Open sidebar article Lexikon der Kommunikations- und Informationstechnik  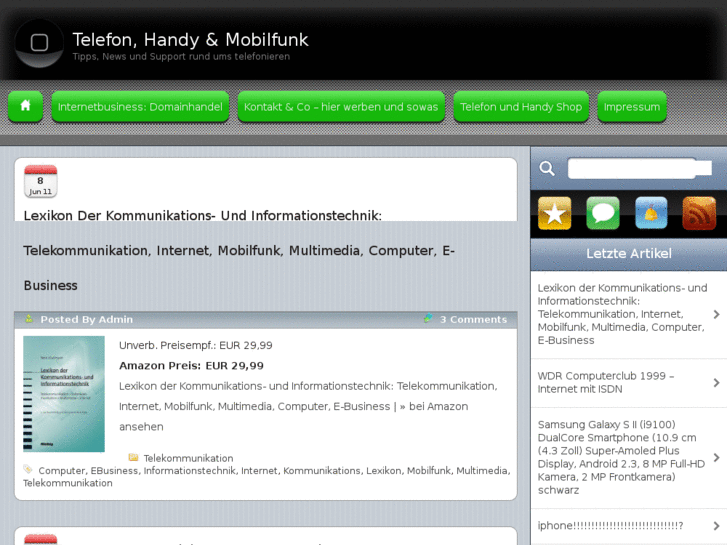pos(622,314)
